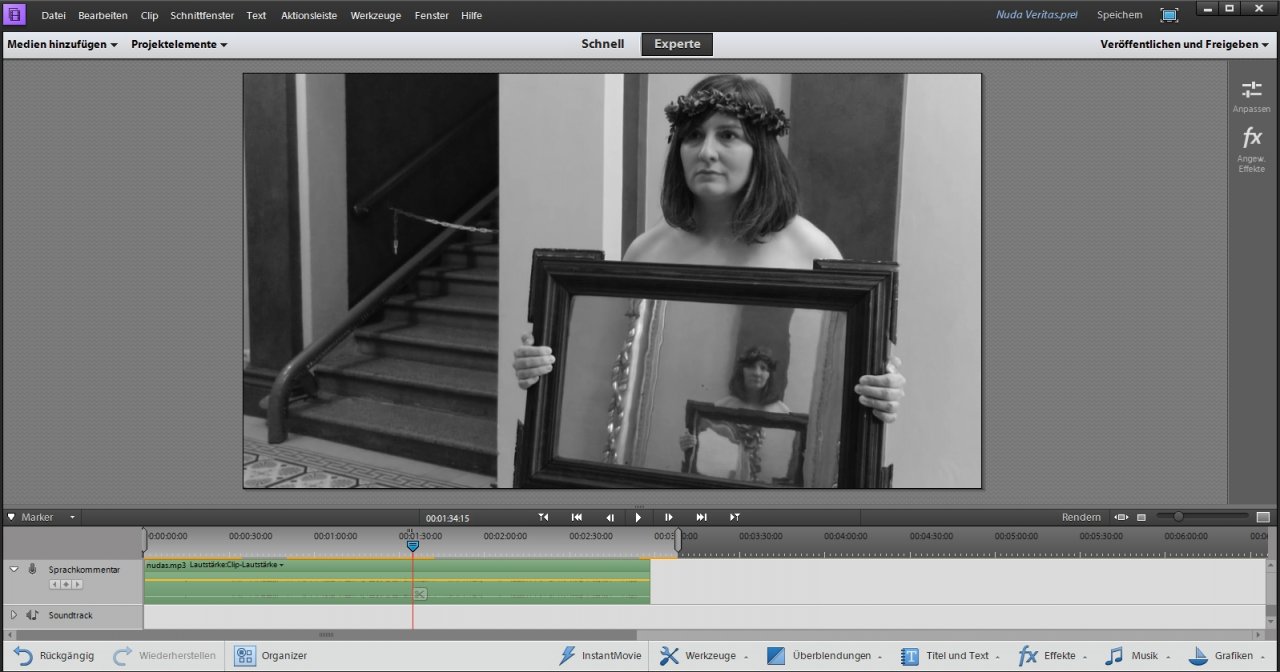The height and width of the screenshot is (672, 1280).
Task: Open the Angewandte Effekte panel
Action: (x=1251, y=145)
